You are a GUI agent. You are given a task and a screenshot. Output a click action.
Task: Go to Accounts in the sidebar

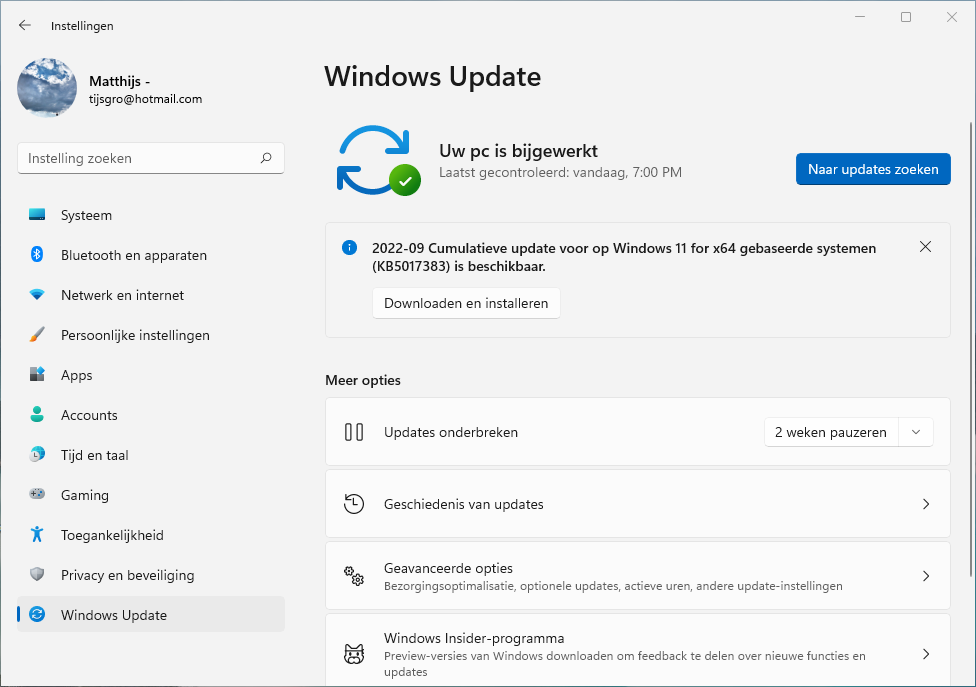tap(89, 415)
